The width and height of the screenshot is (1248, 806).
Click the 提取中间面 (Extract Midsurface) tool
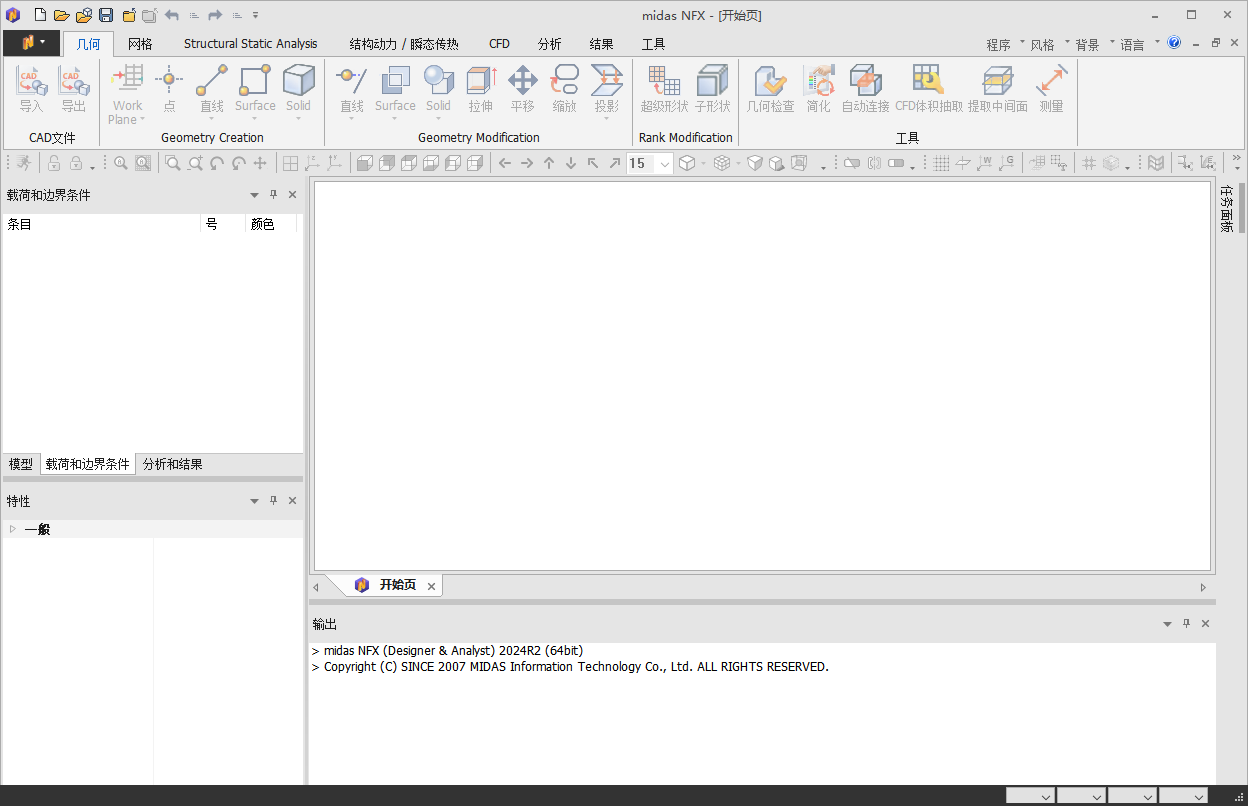click(998, 89)
